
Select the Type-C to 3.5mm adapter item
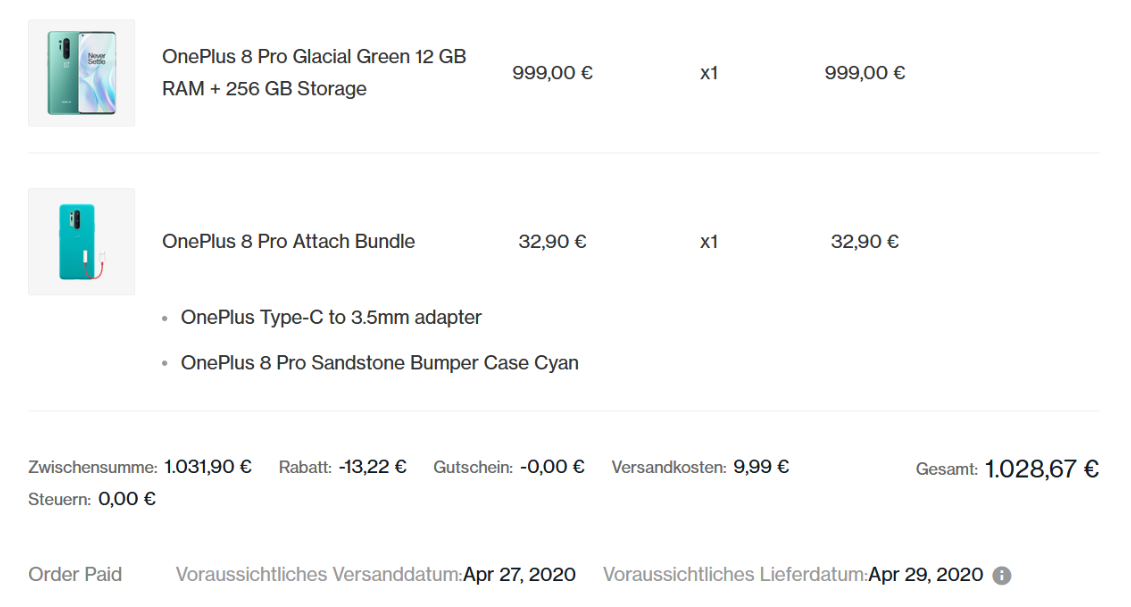tap(331, 317)
